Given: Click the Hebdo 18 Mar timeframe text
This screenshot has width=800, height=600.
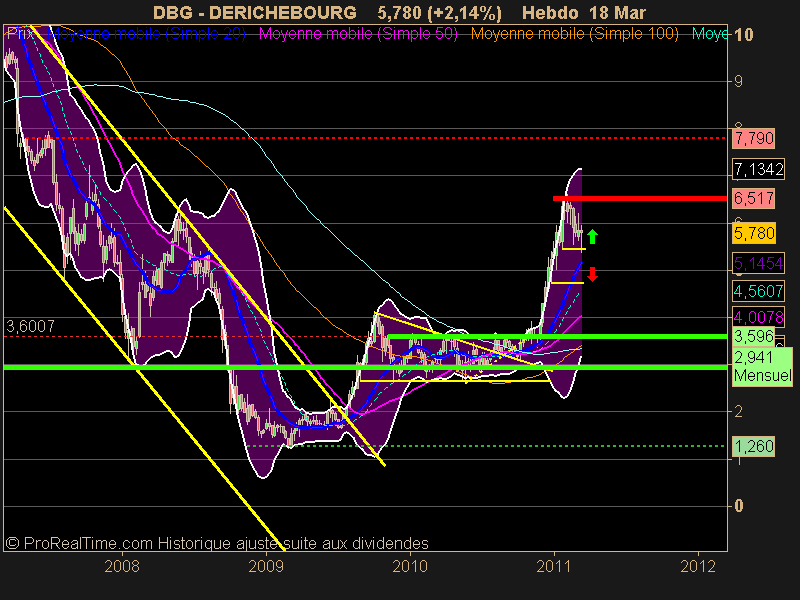Looking at the screenshot, I should [584, 13].
